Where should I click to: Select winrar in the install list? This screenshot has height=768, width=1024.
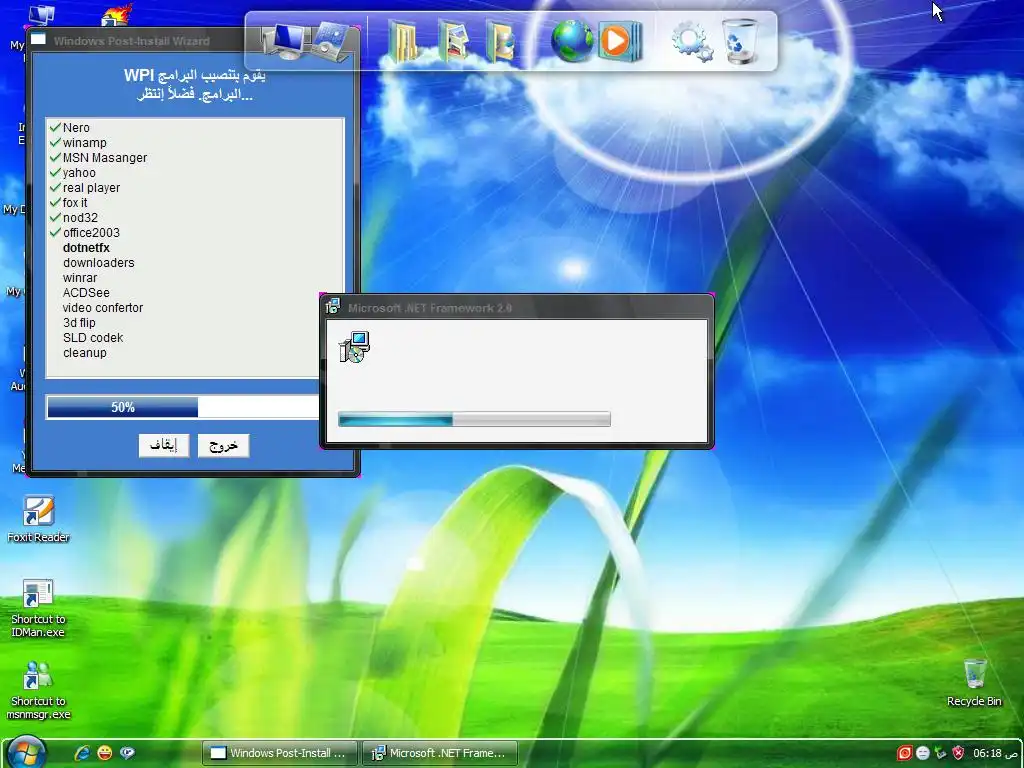[80, 278]
